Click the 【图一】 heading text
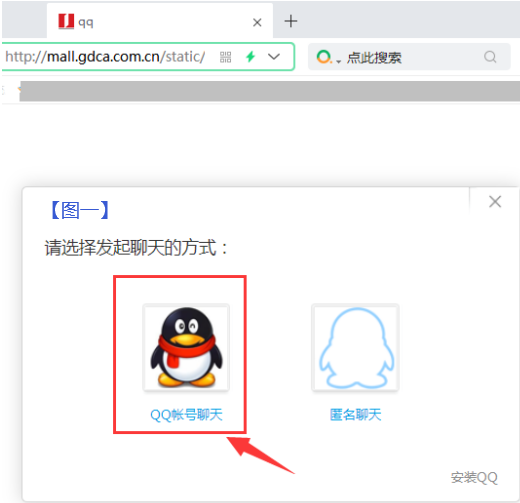 click(x=80, y=210)
